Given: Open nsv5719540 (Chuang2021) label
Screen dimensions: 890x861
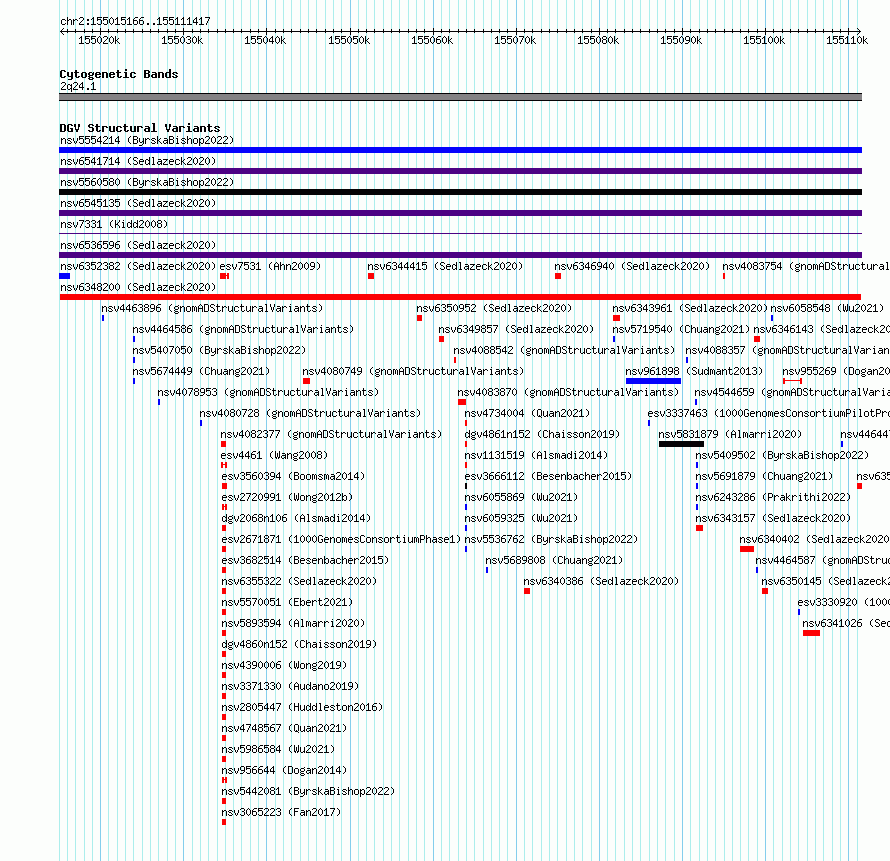Looking at the screenshot, I should [x=681, y=329].
